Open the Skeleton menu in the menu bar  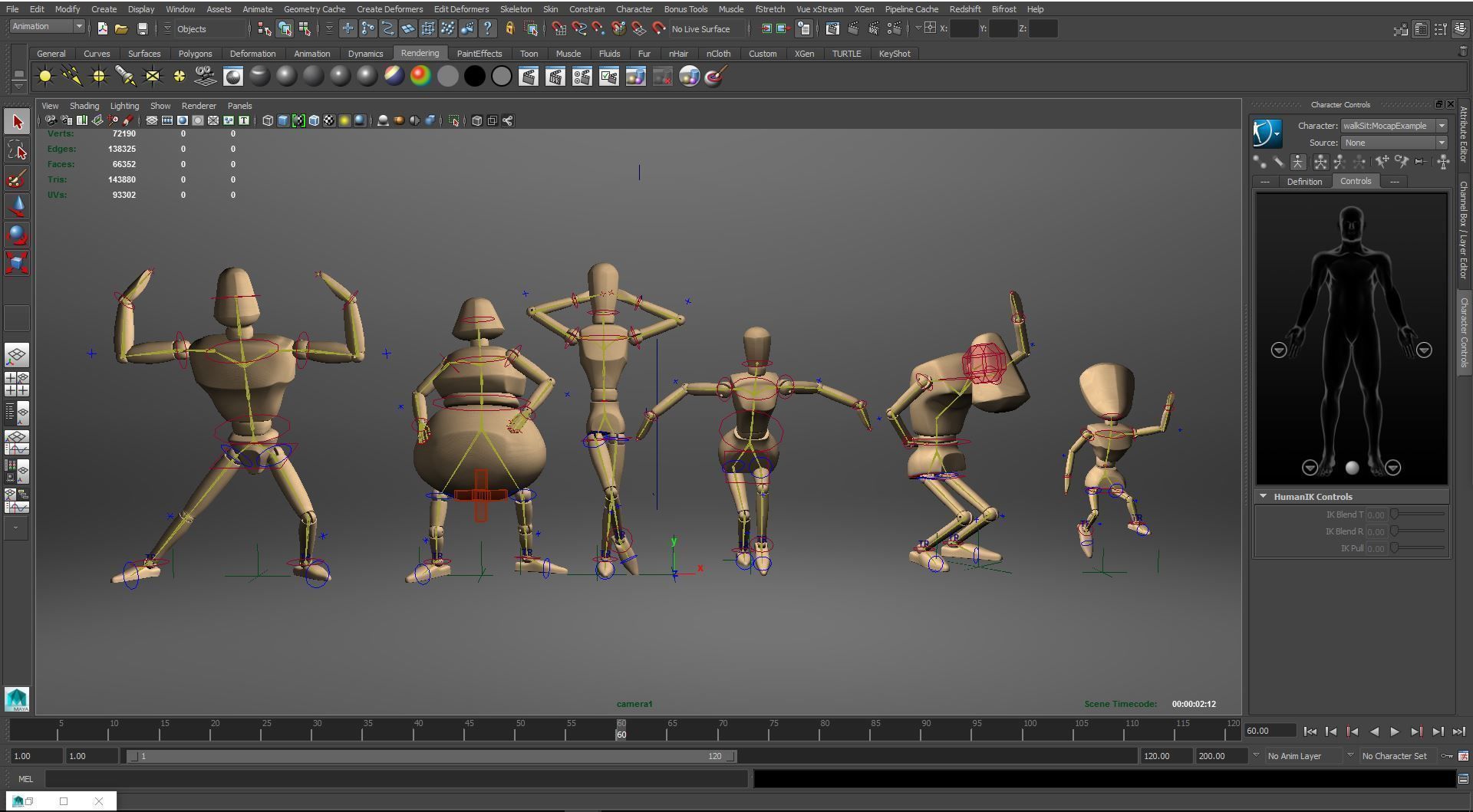[x=516, y=8]
